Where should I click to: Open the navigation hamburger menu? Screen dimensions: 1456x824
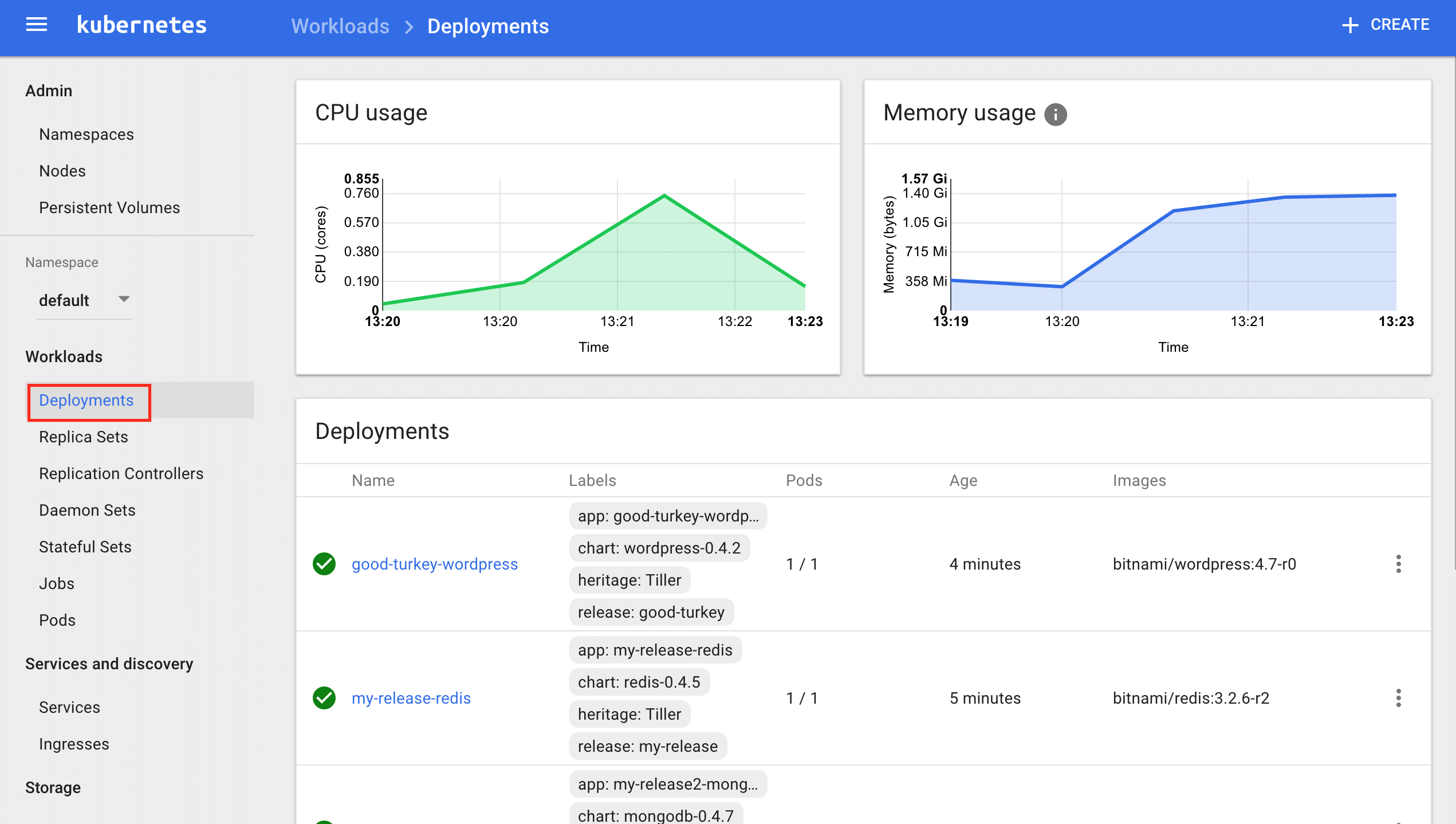tap(36, 24)
